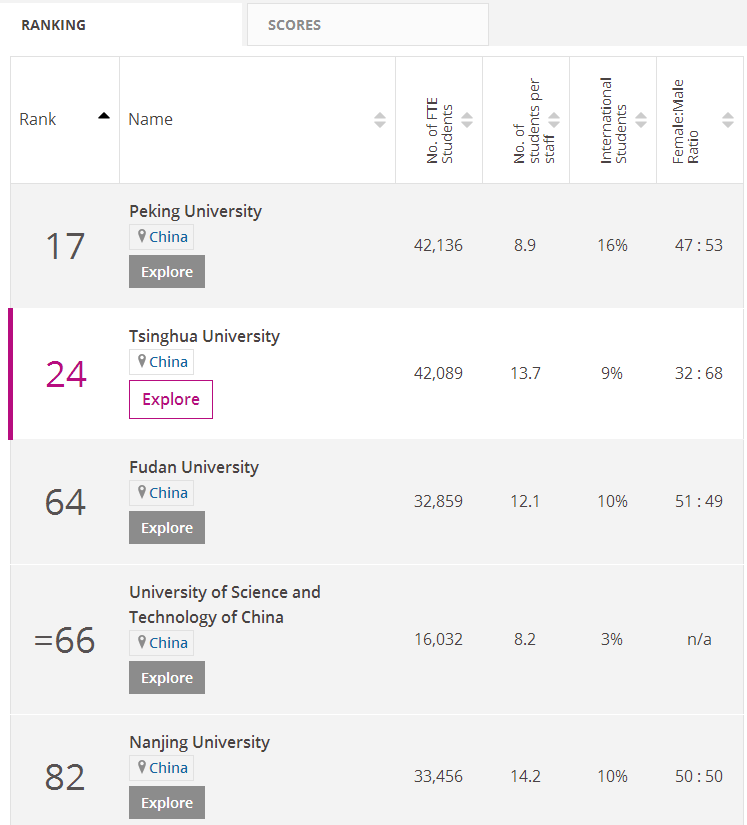Switch to the SCORES tab
747x825 pixels.
tap(294, 25)
